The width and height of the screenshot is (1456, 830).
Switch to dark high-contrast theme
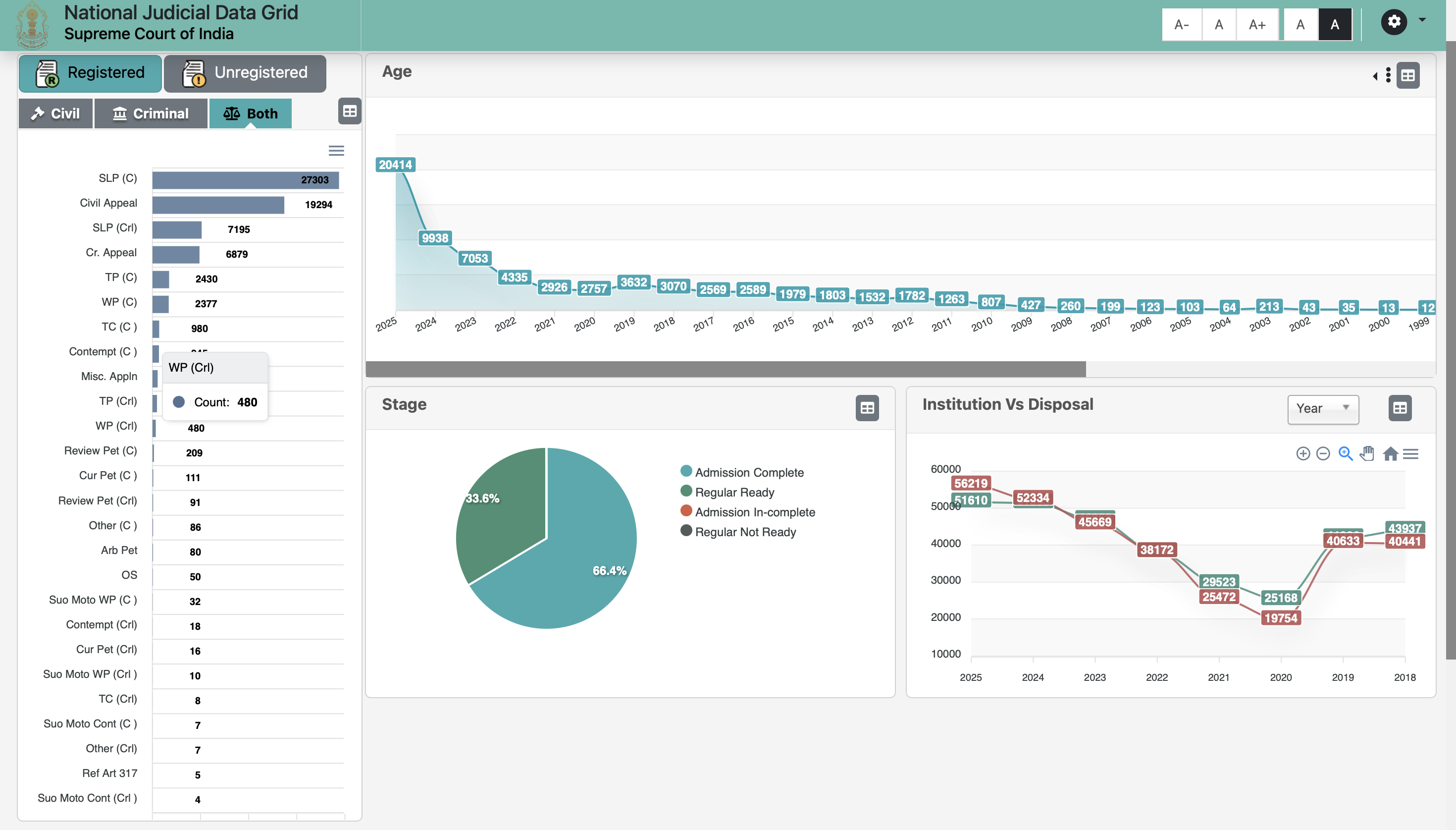[1335, 24]
